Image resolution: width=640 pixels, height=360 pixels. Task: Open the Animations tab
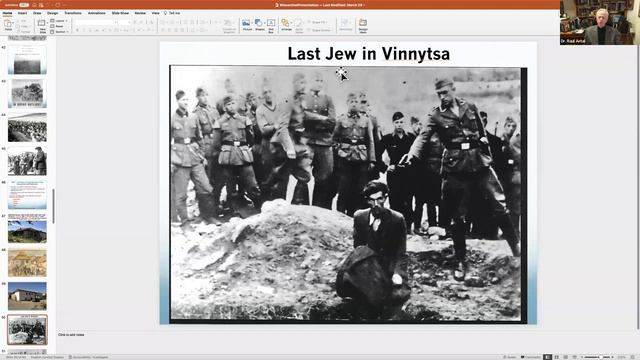click(97, 13)
